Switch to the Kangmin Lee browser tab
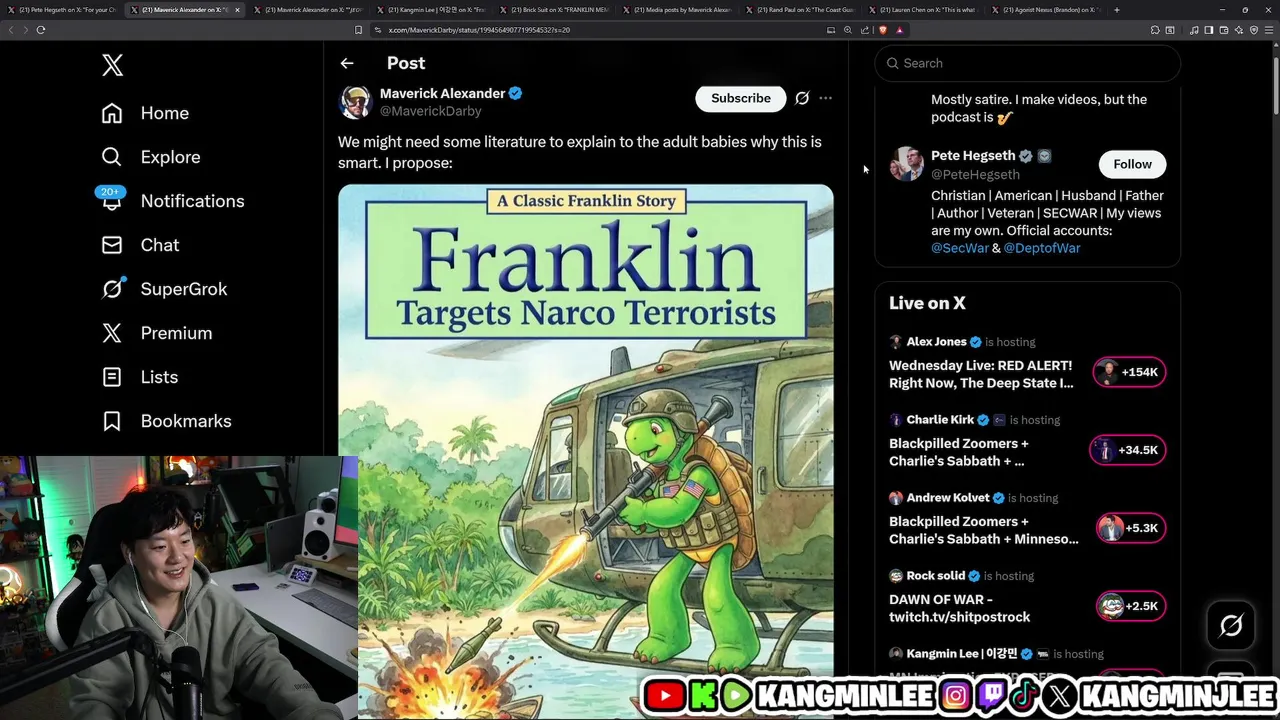1280x720 pixels. [430, 10]
